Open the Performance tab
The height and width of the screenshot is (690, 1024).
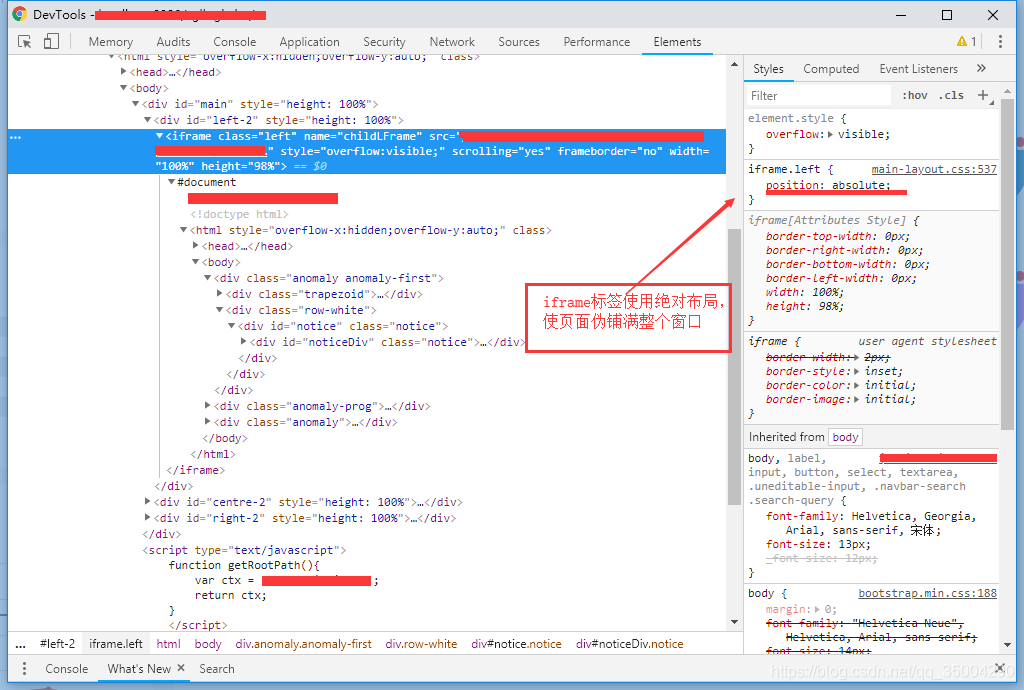[596, 42]
